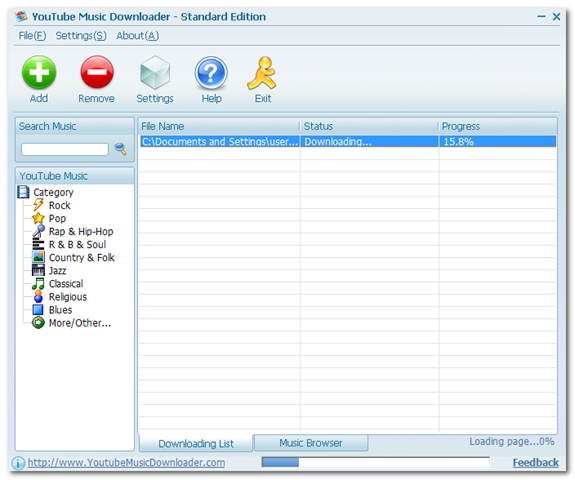Click the Rock lightning bolt icon
This screenshot has width=575, height=480.
pyautogui.click(x=39, y=205)
